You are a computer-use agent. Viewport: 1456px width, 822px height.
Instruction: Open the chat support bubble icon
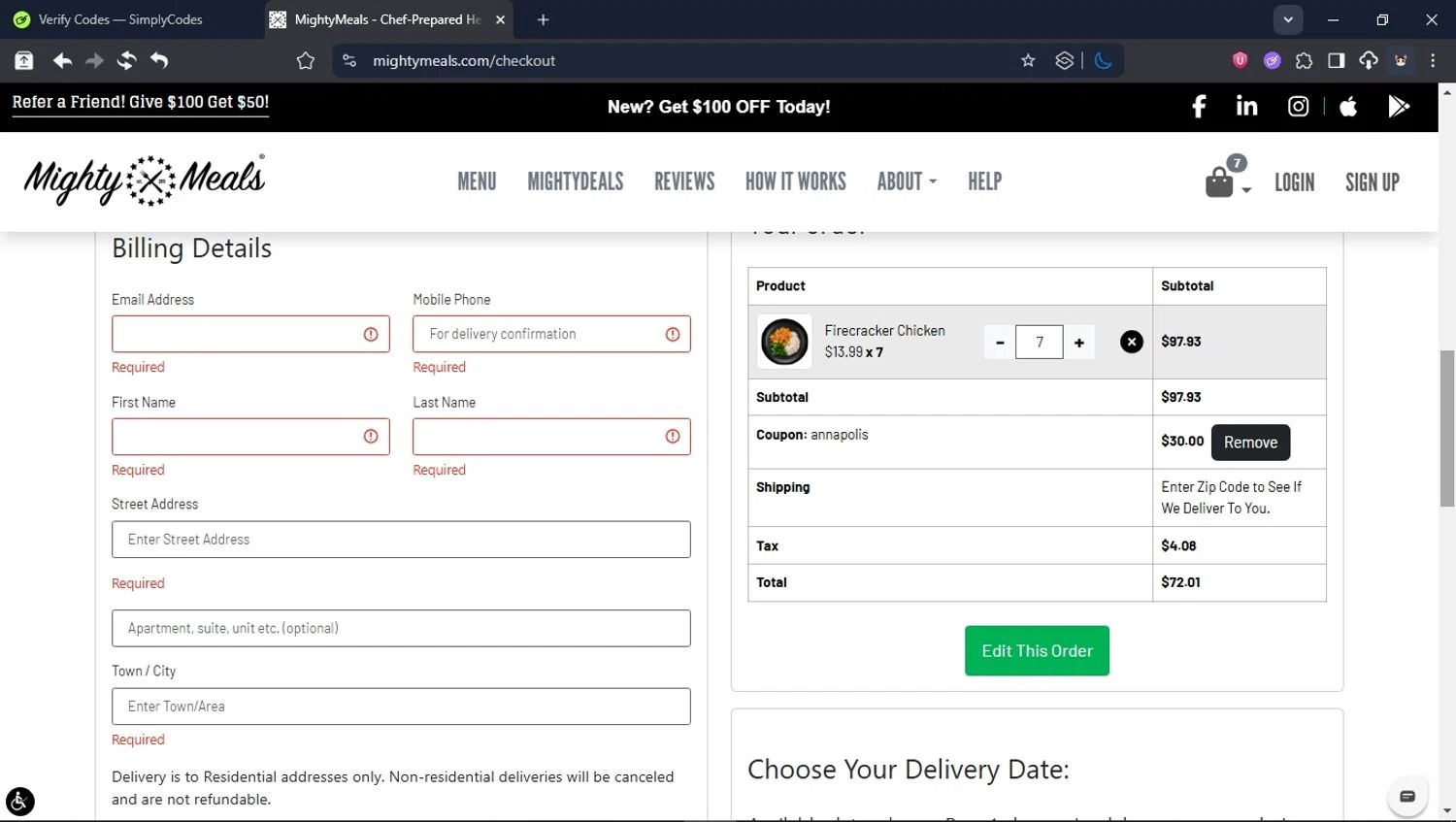coord(1407,797)
